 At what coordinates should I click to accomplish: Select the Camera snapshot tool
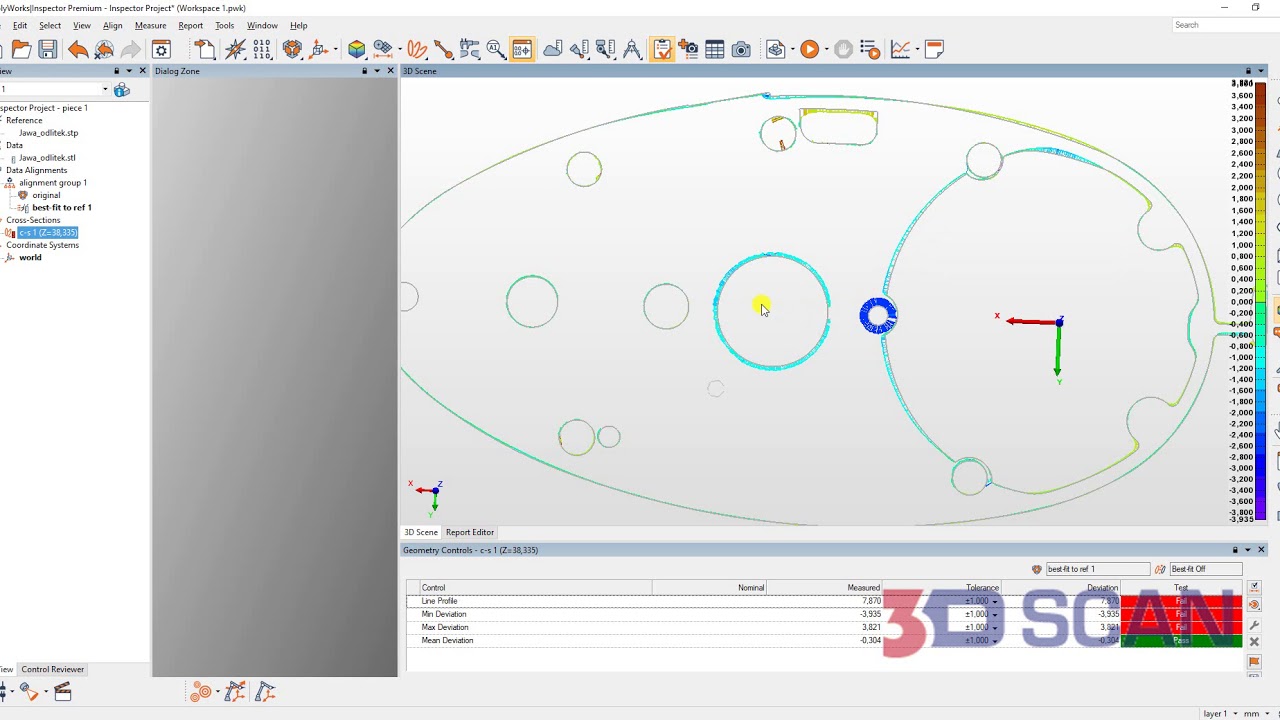tap(740, 49)
